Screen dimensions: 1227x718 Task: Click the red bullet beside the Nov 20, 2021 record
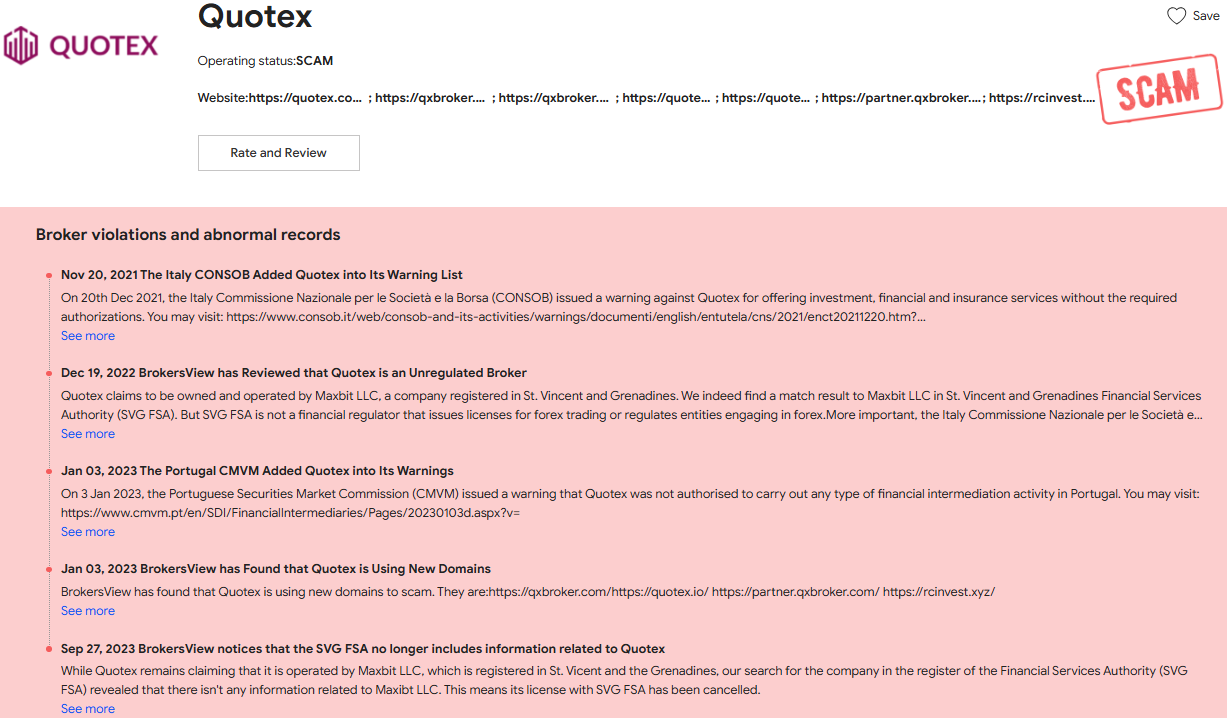48,275
